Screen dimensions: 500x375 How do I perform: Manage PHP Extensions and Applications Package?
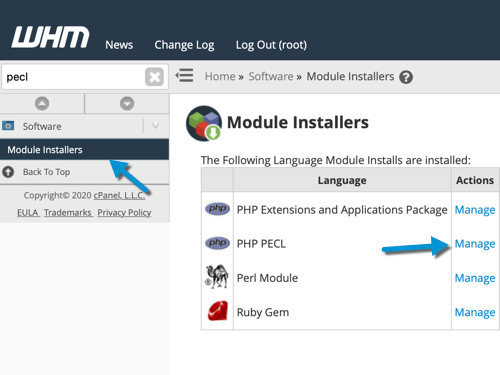pyautogui.click(x=475, y=210)
